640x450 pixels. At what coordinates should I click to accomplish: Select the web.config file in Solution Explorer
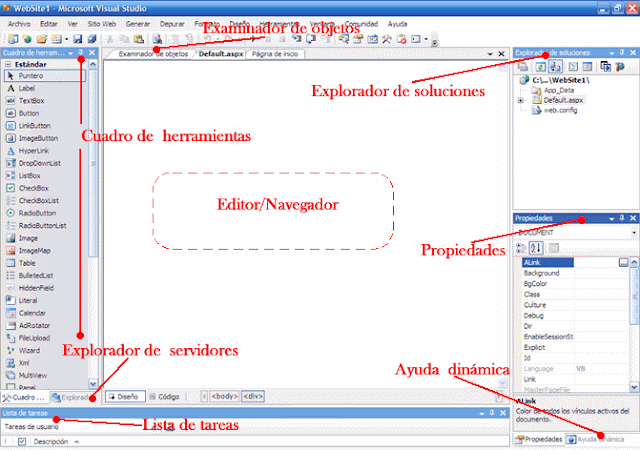[x=556, y=110]
